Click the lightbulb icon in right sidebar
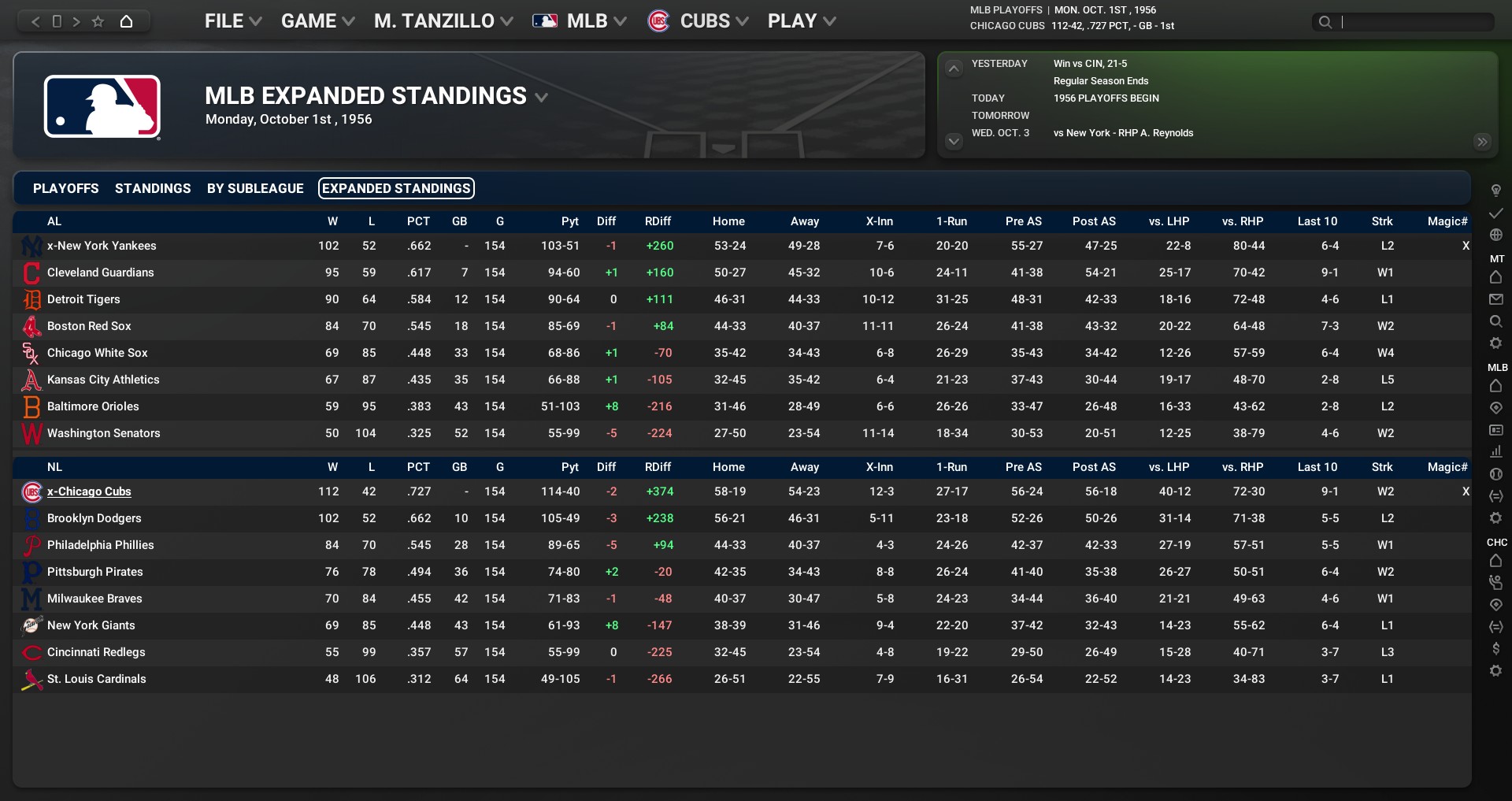Screen dimensions: 1512x801 1495,191
